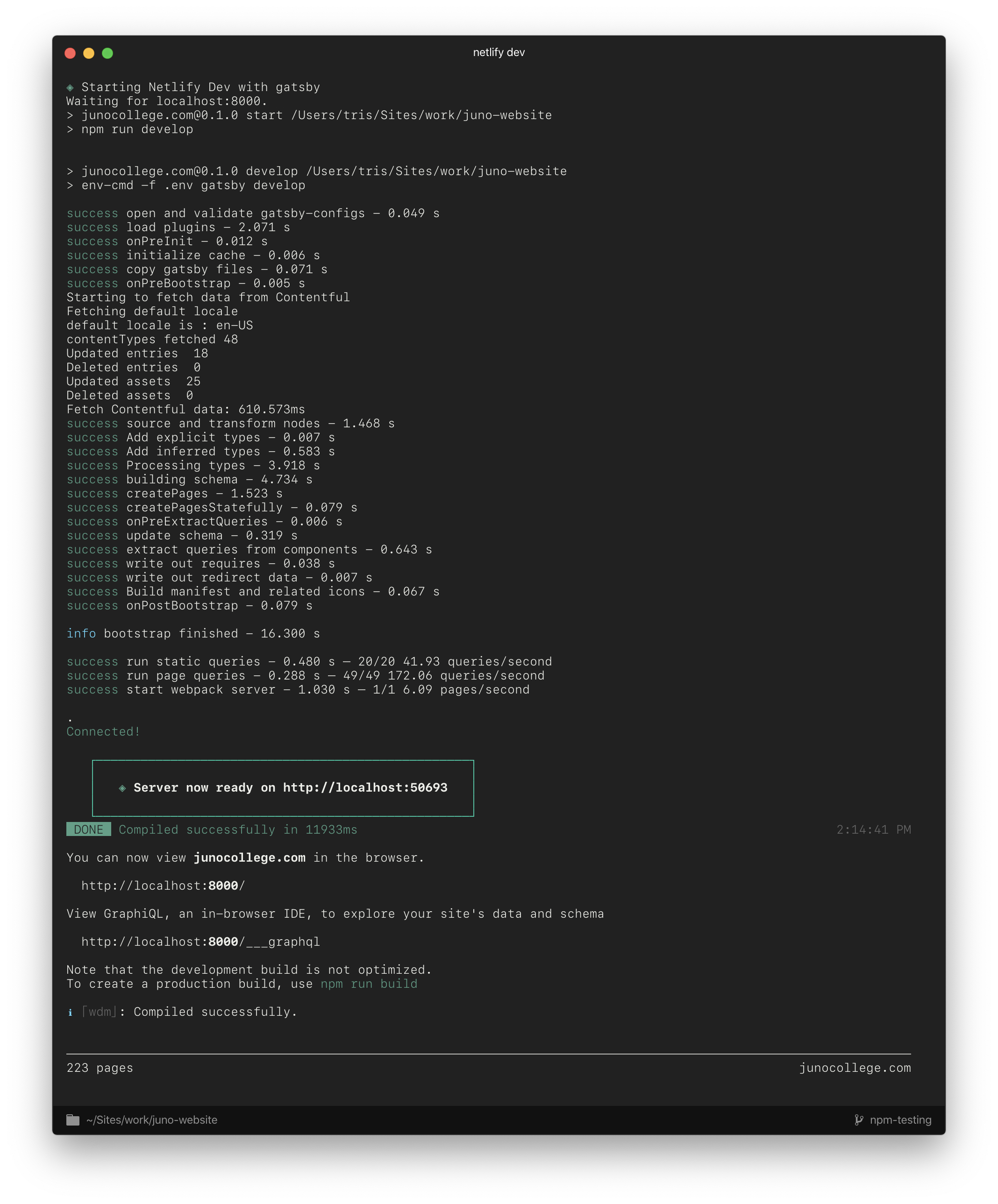
Task: Click '[wdm]: Compiled successfully.' text
Action: [189, 1012]
